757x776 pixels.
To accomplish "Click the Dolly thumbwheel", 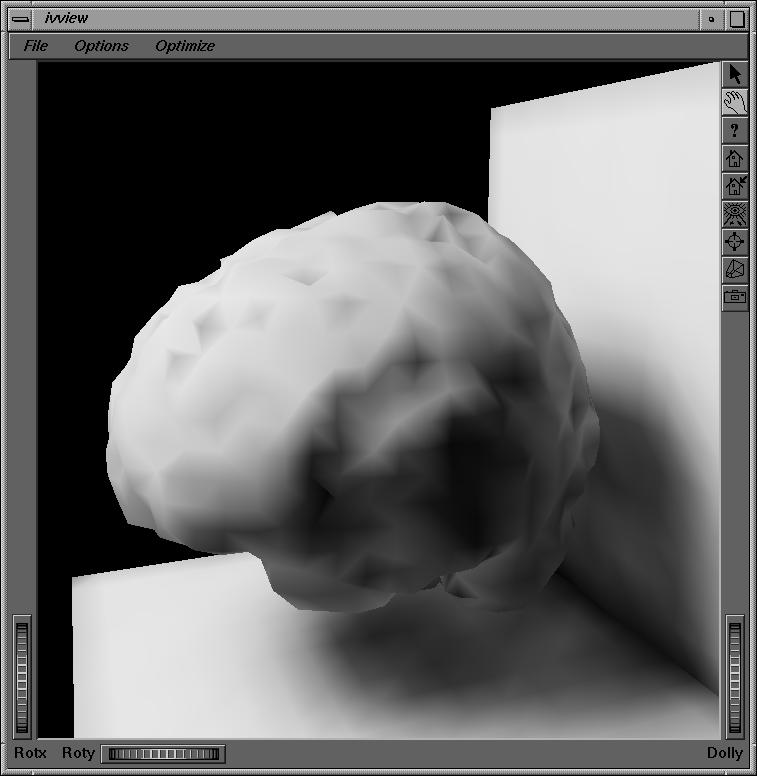I will pos(735,677).
